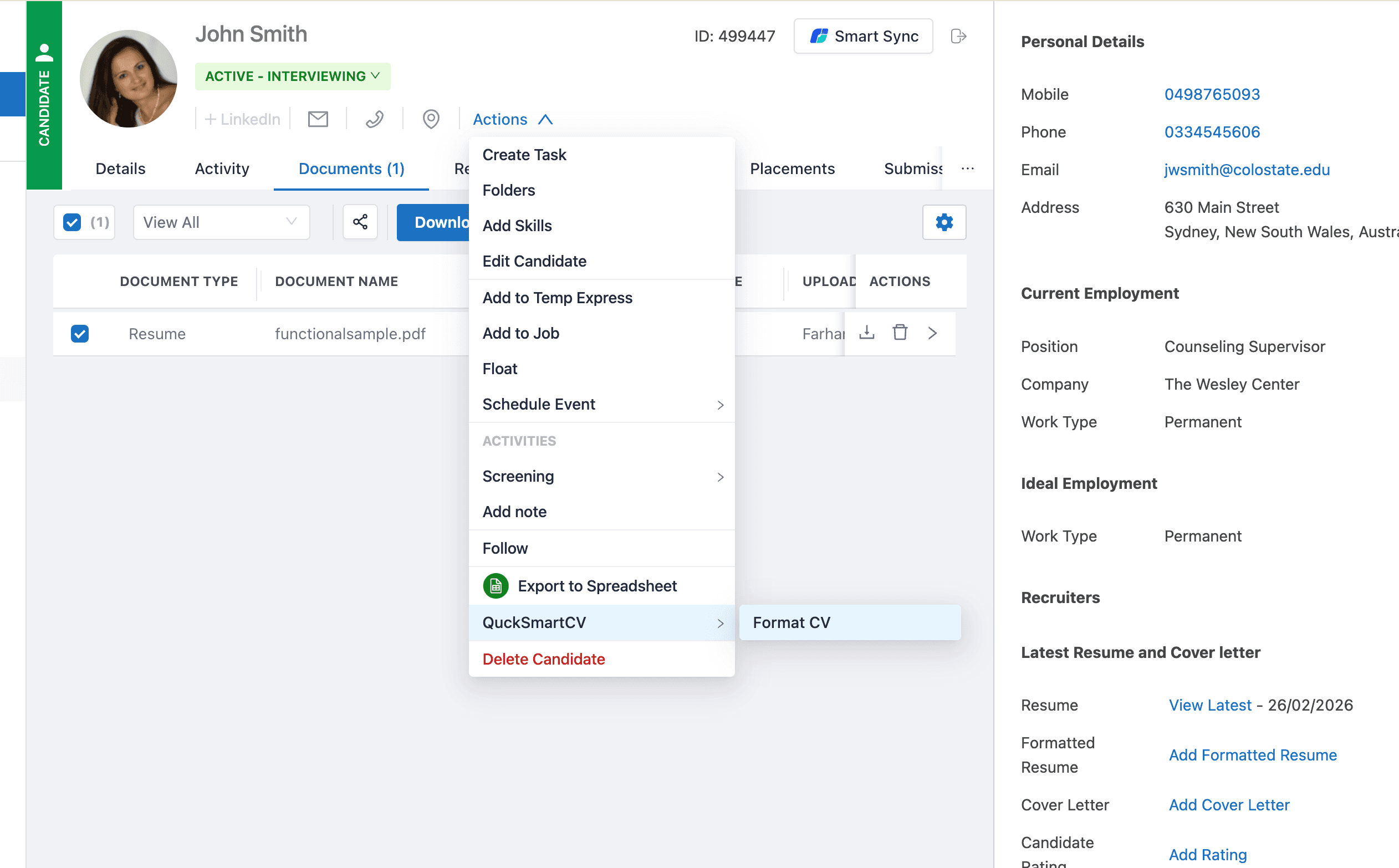
Task: Open the more tabs ellipsis icon
Action: [x=968, y=168]
